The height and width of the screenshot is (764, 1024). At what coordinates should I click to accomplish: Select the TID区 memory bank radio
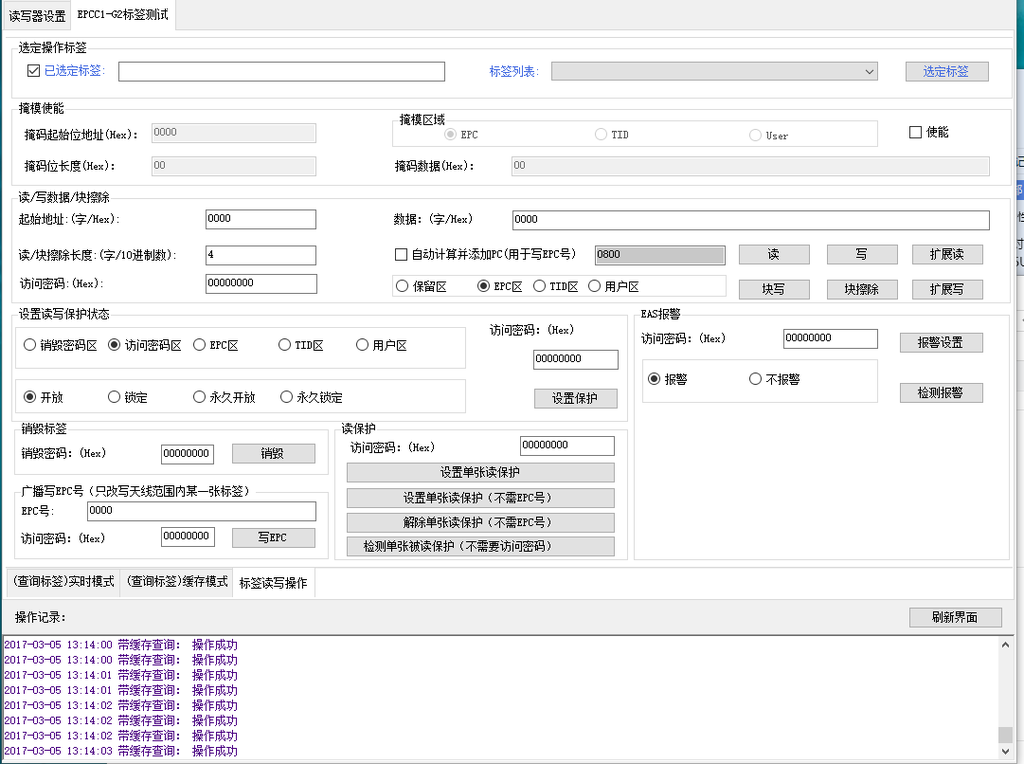click(x=539, y=286)
